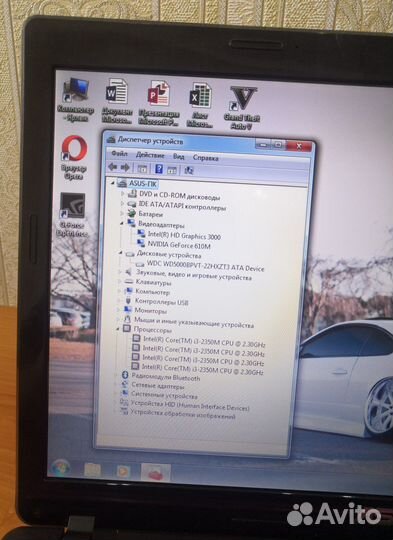Select Устройства HID (Human Interface Devices)

[190, 405]
